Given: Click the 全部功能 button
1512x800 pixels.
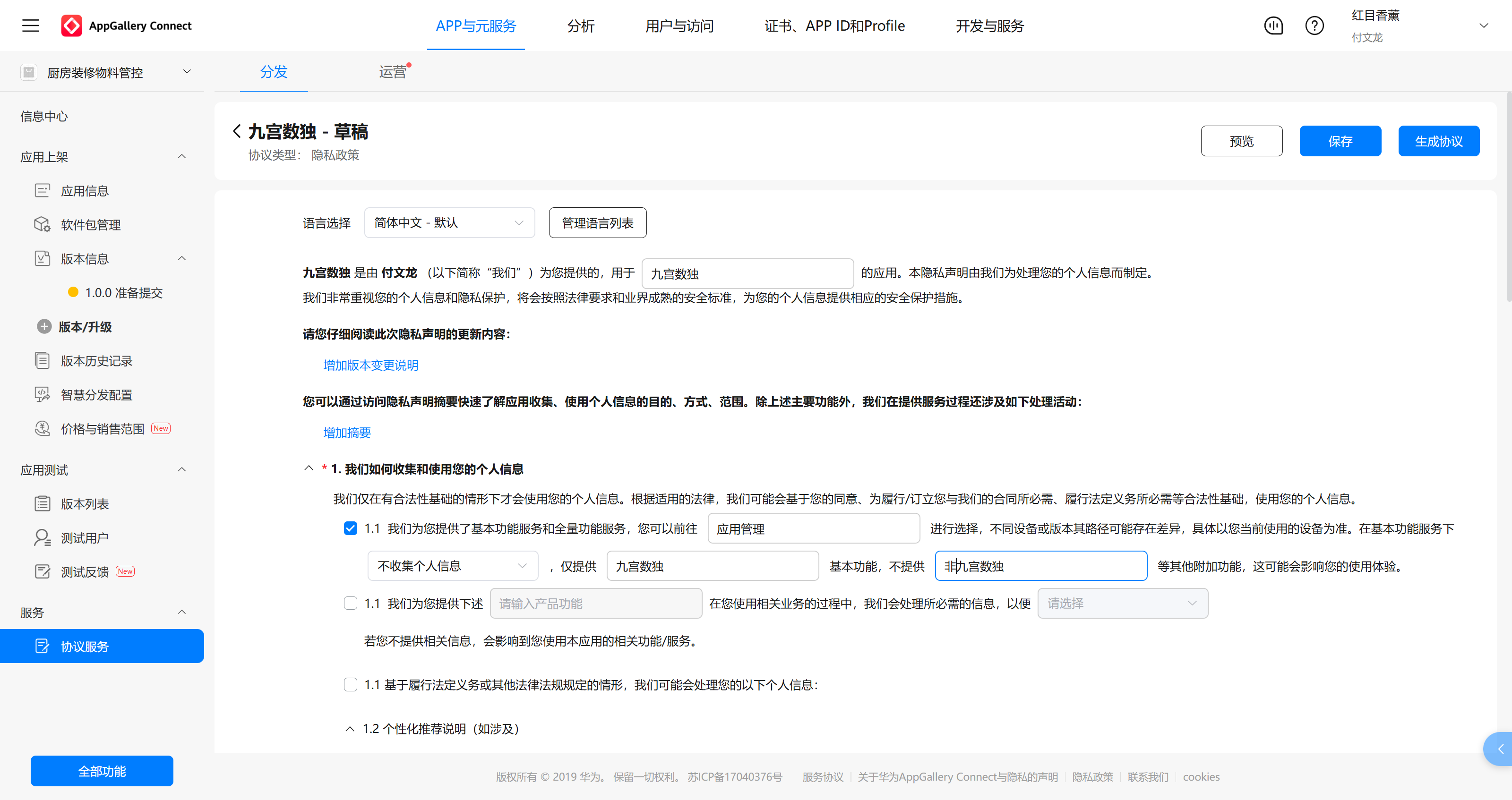Looking at the screenshot, I should click(102, 771).
